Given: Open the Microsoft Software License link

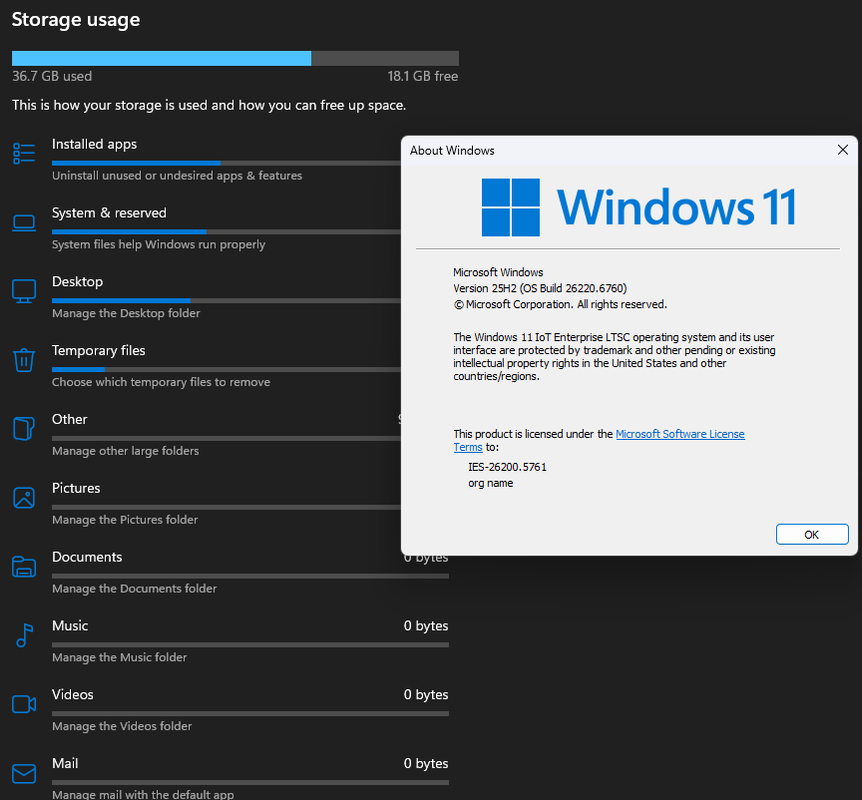Looking at the screenshot, I should coord(680,434).
